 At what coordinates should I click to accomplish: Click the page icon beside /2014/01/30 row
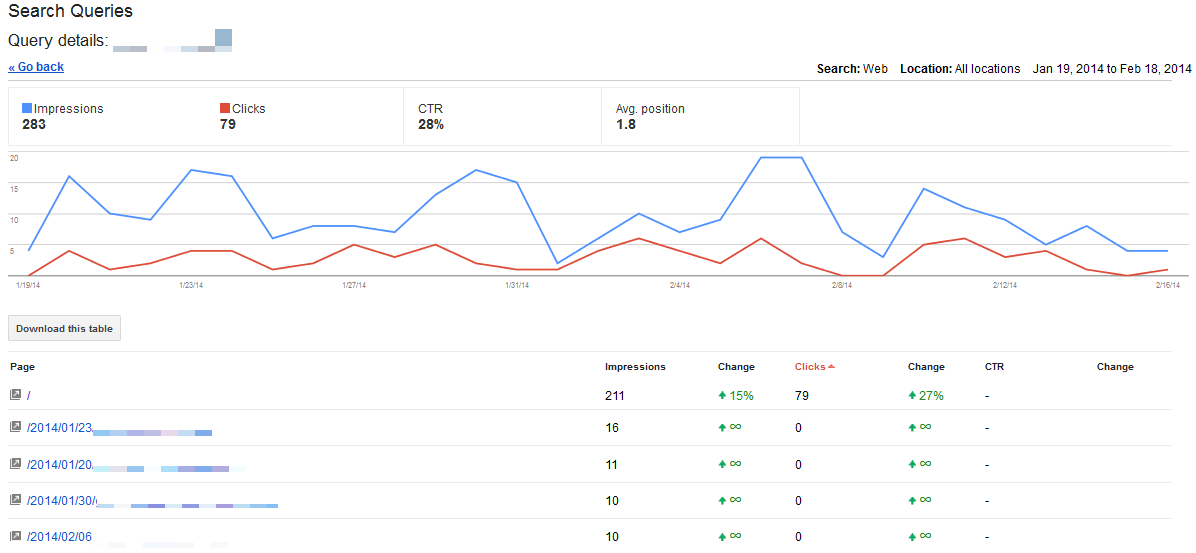[15, 499]
